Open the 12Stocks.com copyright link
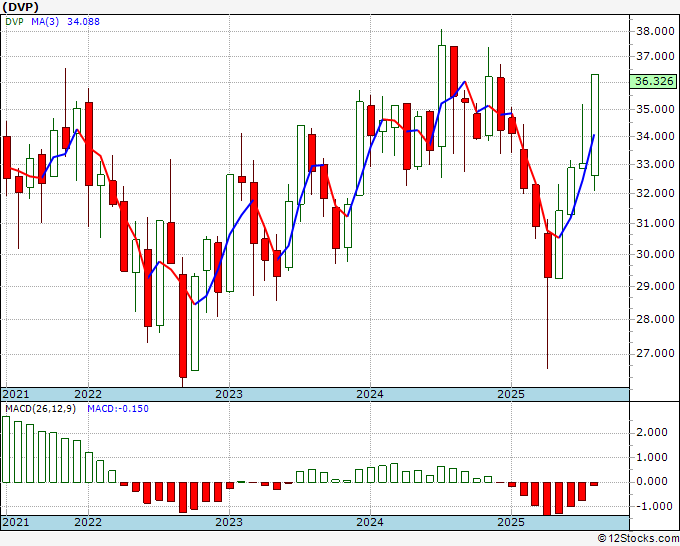The width and height of the screenshot is (680, 546). pos(638,539)
